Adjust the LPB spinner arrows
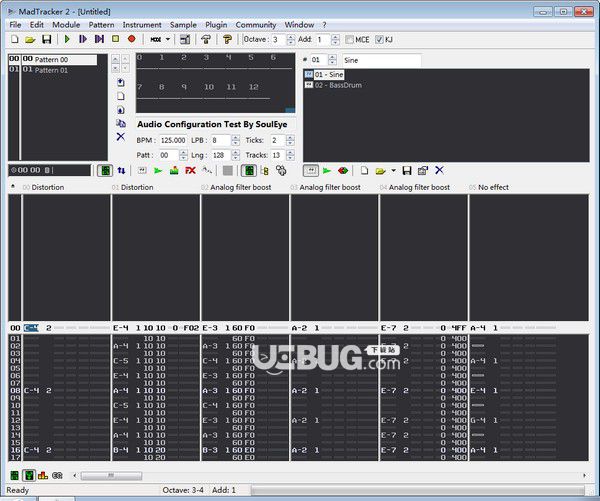This screenshot has height=501, width=600. pos(236,140)
